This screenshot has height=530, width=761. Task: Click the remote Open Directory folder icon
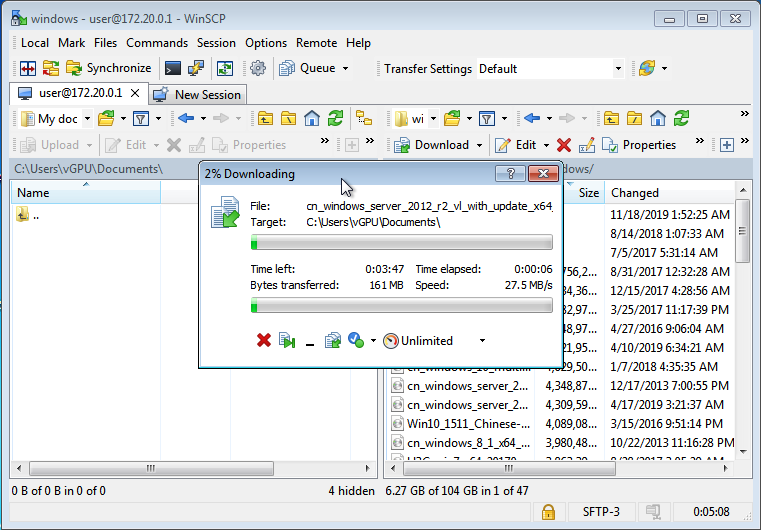click(x=452, y=119)
